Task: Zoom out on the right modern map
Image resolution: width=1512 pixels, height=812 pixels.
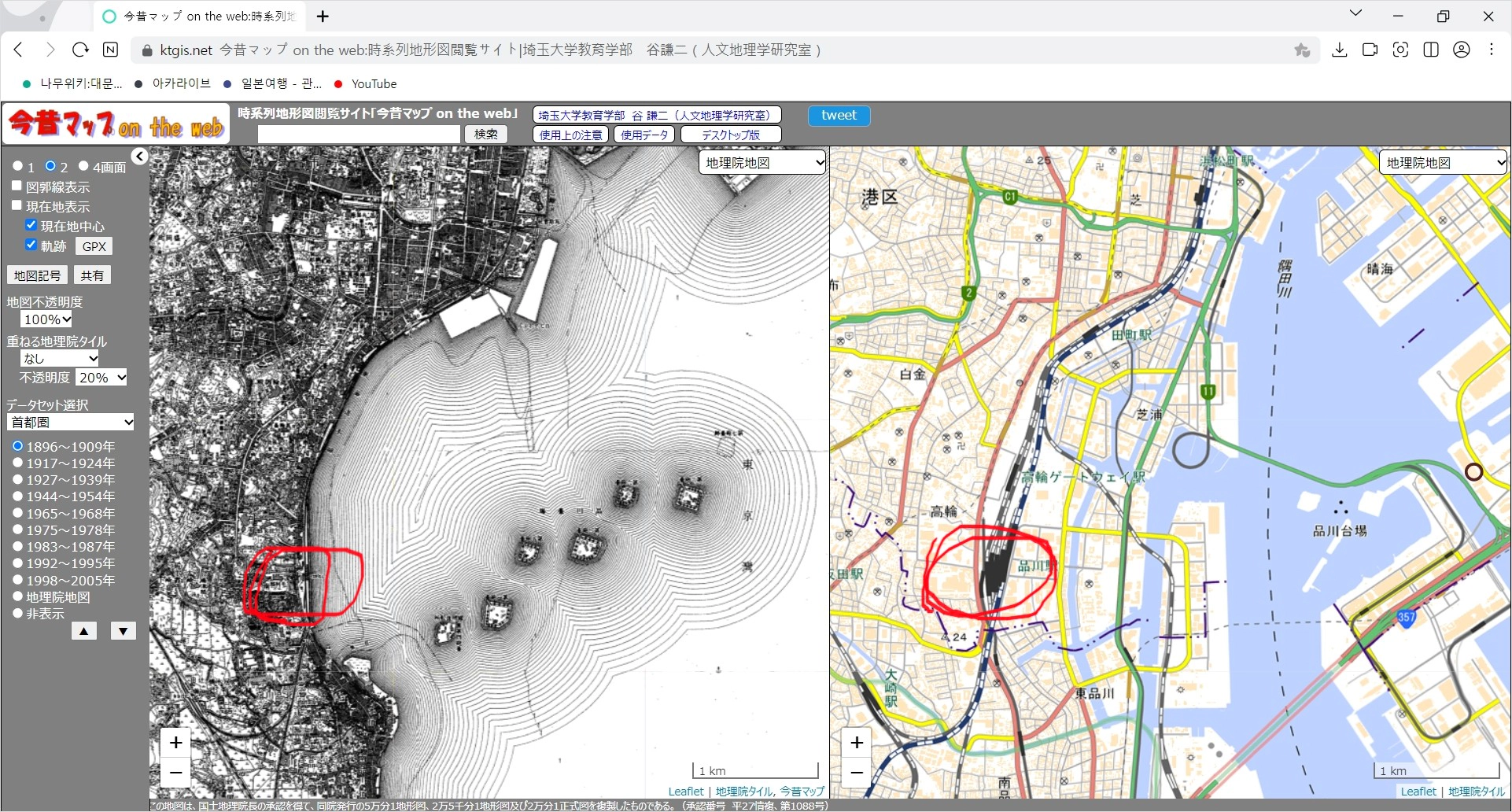Action: coord(857,773)
